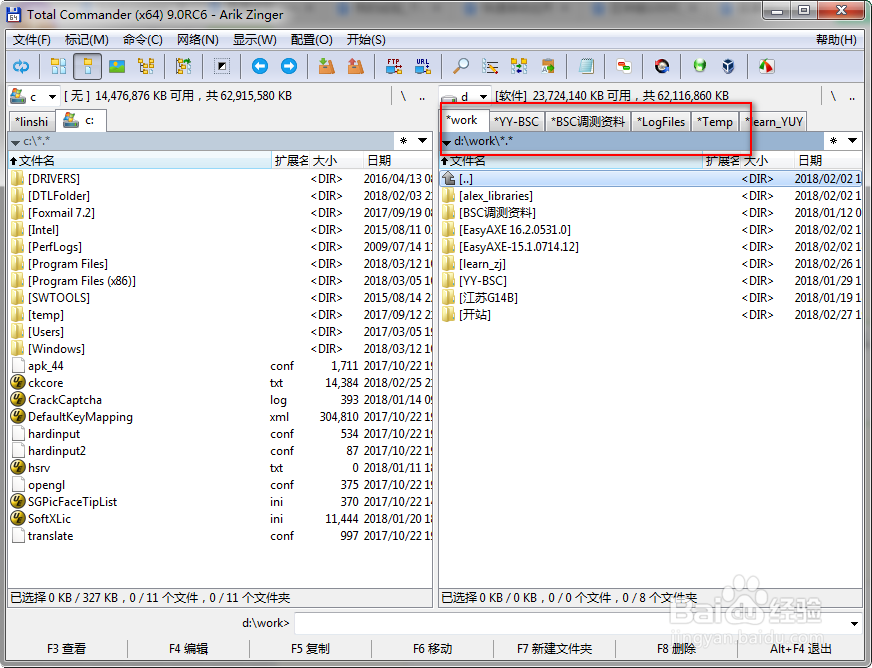Click the command line input field
Screen dimensions: 872x668
[x=571, y=624]
